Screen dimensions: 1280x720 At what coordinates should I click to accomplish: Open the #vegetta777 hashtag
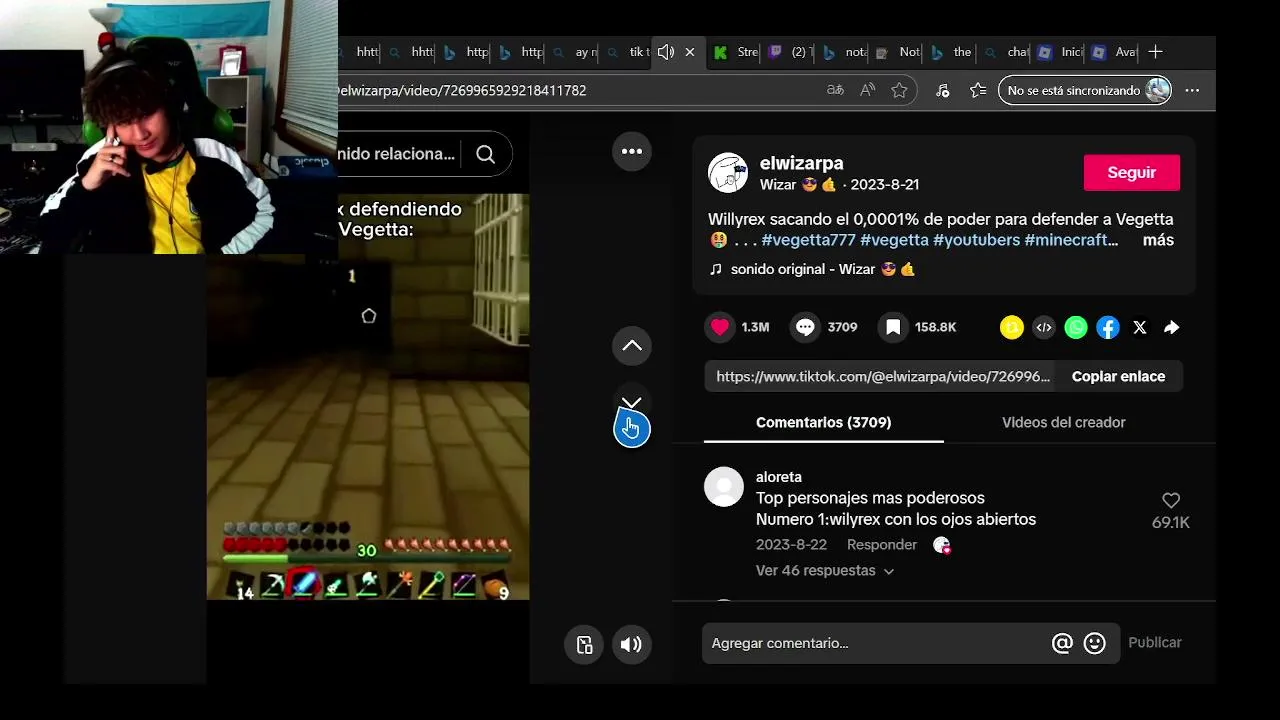(808, 240)
